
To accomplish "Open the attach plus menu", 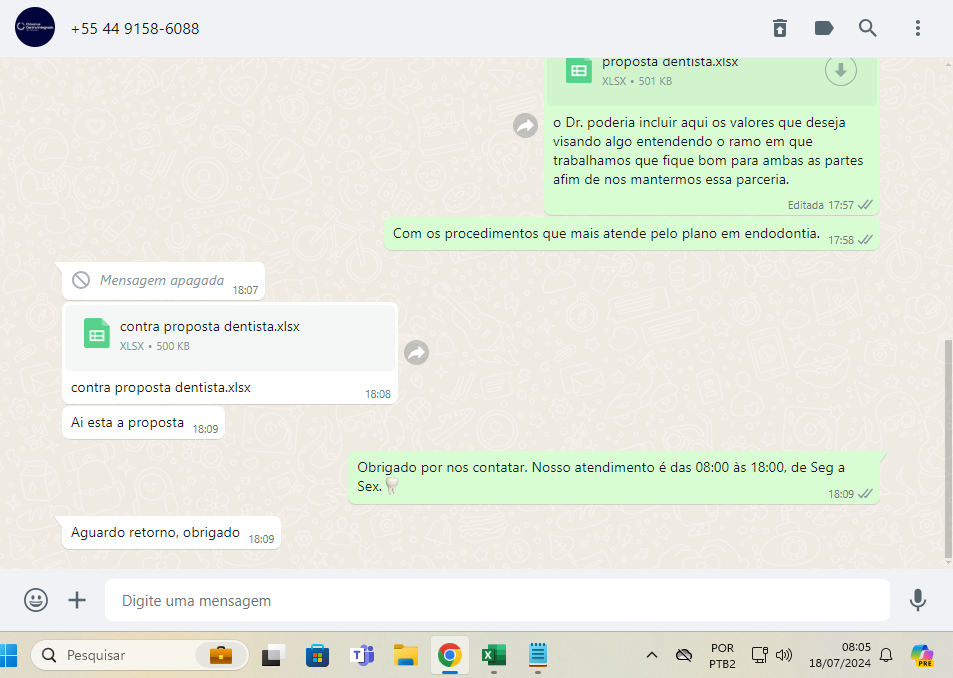I will coord(77,600).
